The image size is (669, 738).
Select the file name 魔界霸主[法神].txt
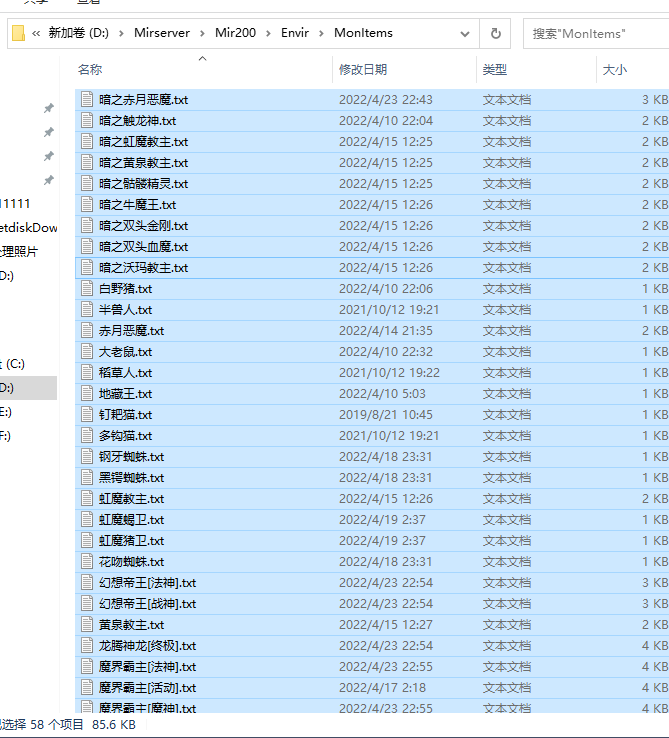(x=147, y=667)
